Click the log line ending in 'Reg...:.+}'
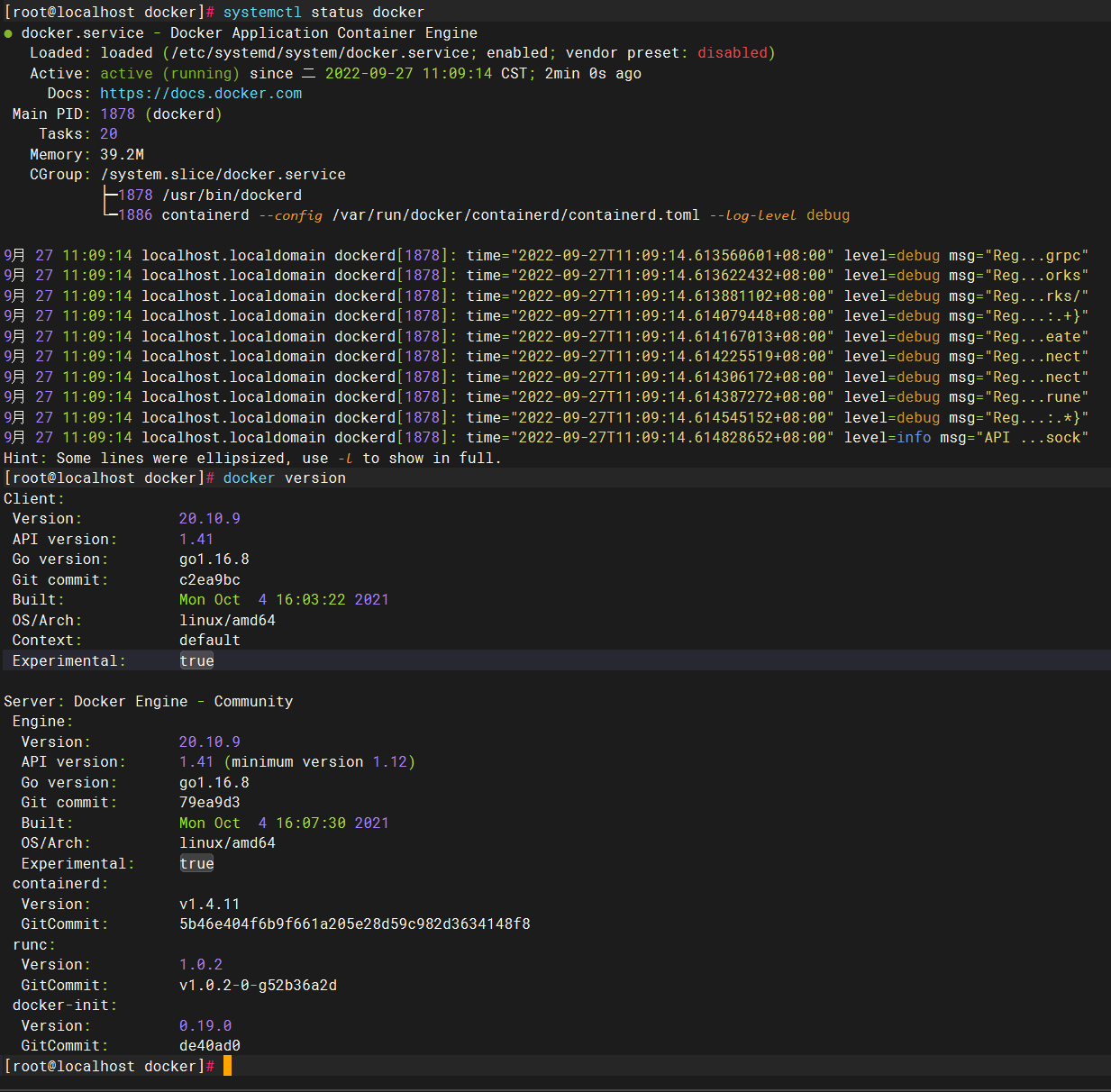This screenshot has width=1111, height=1092. point(546,316)
